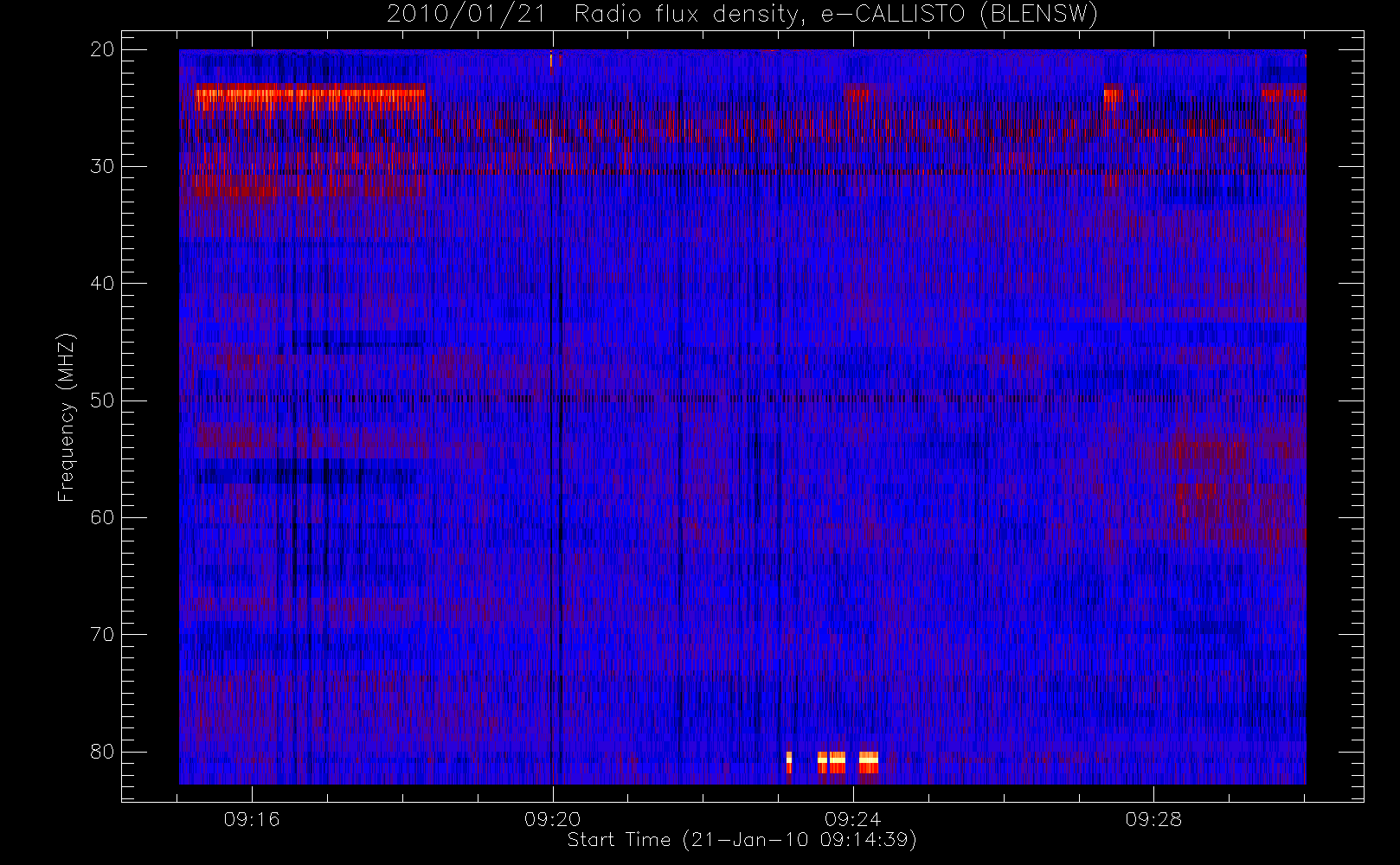Select the 09:16 time tick label
1400x865 pixels.
point(252,819)
